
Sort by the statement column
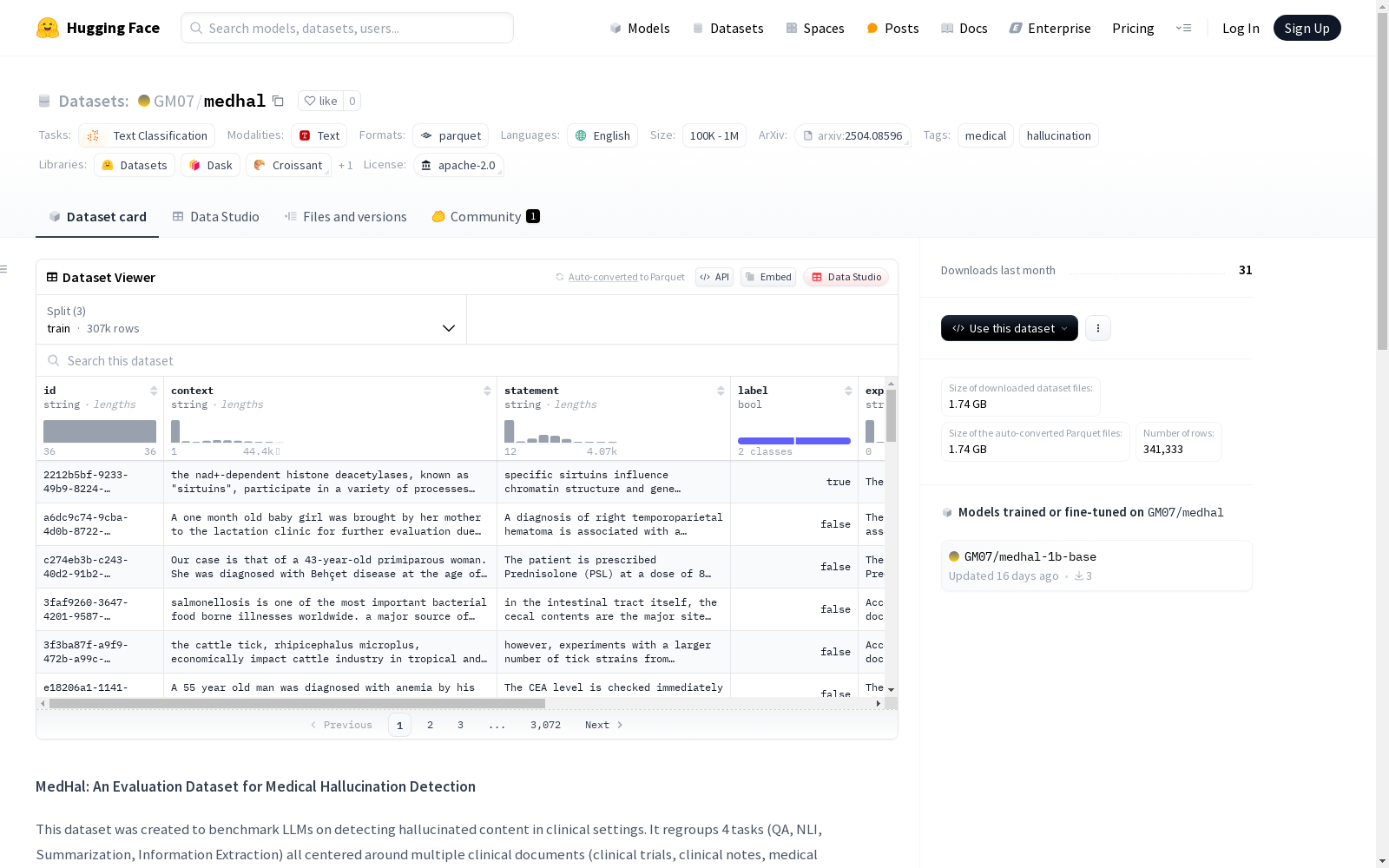tap(721, 391)
